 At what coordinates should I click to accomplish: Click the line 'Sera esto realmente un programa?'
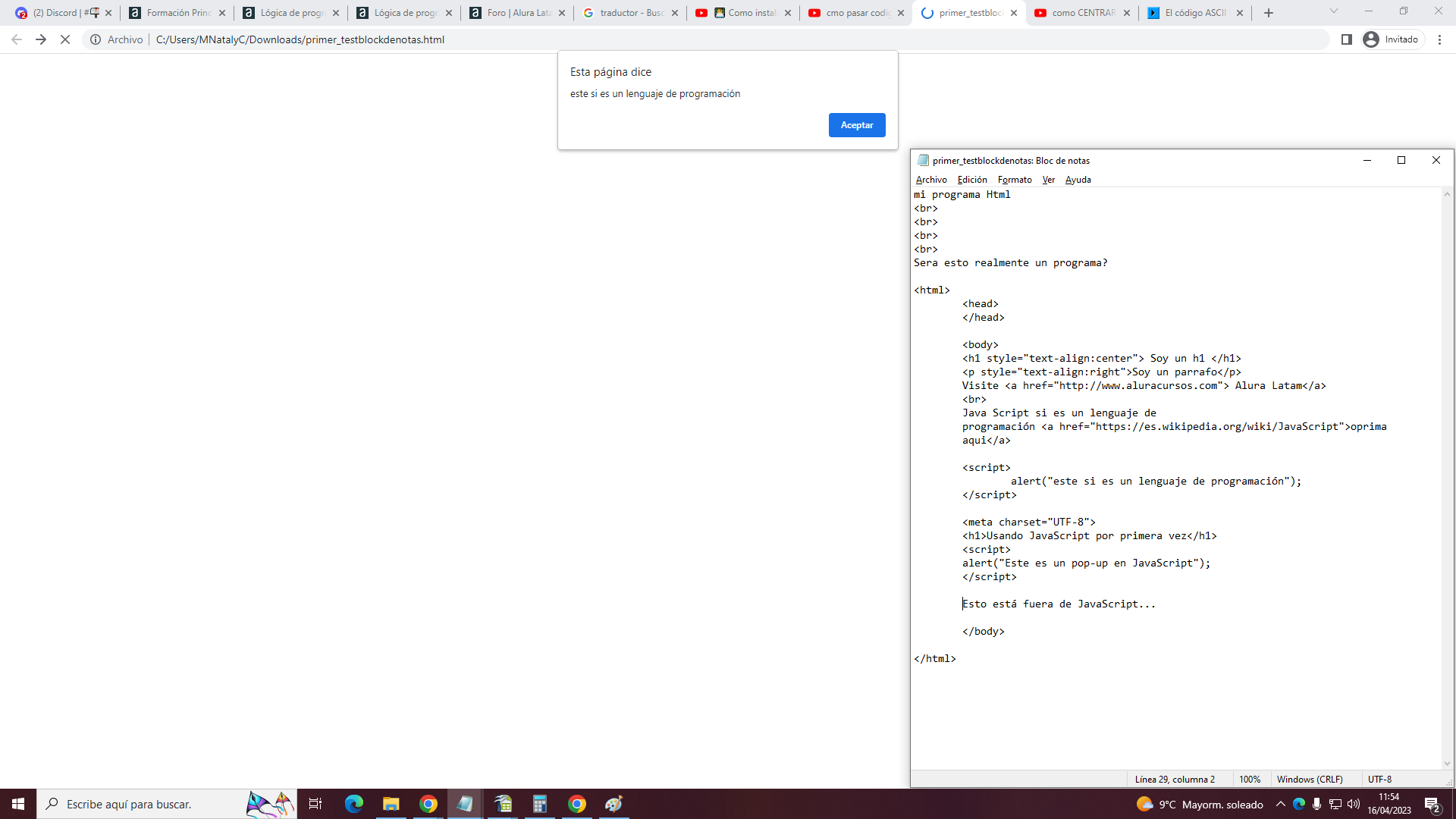[x=1011, y=263]
